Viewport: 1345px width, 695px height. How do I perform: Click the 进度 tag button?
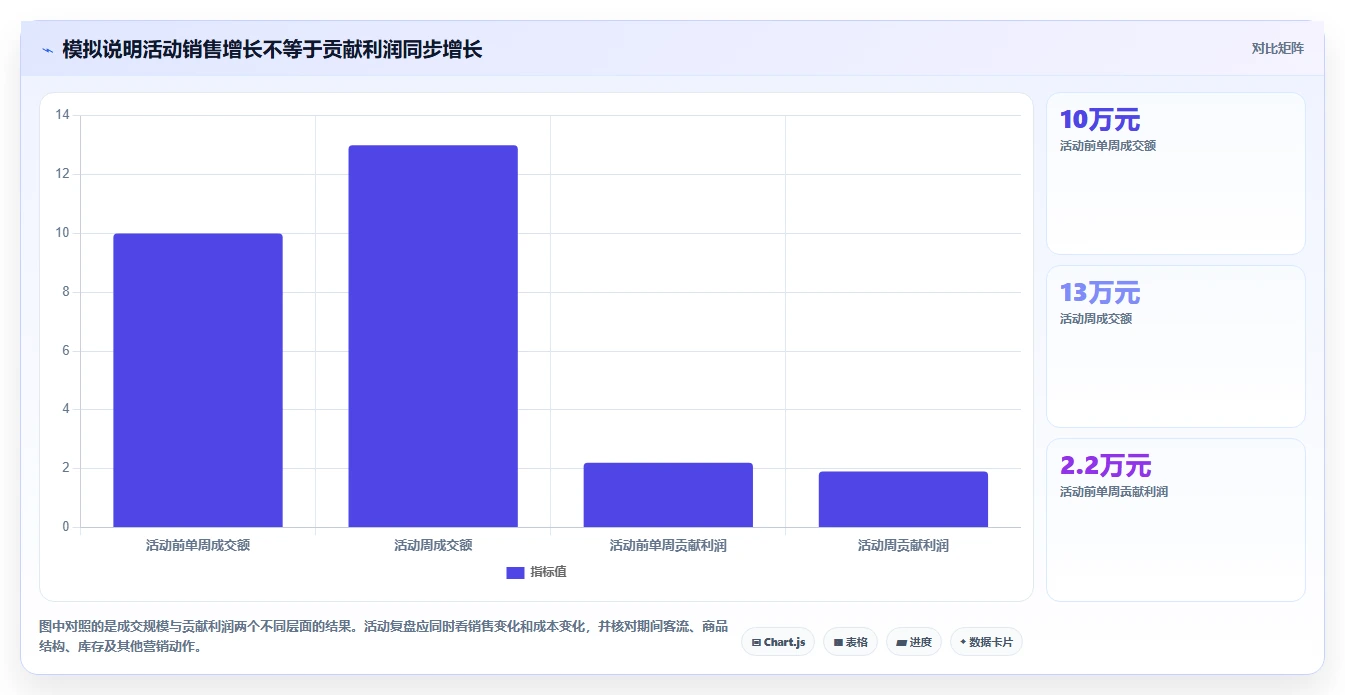(x=914, y=642)
